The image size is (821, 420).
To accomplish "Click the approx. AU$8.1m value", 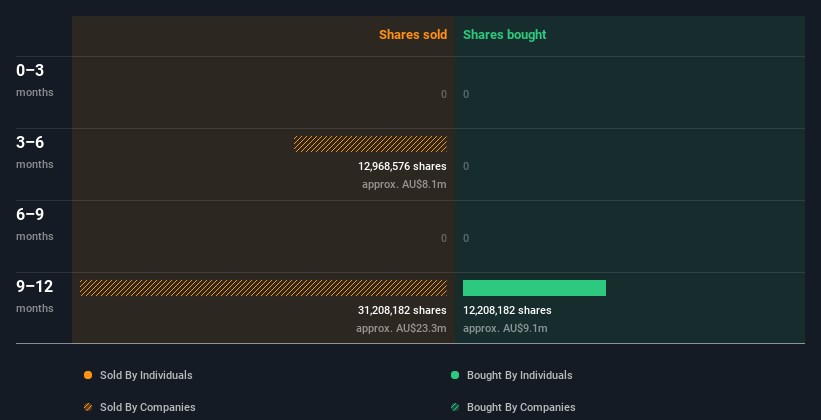I will click(404, 185).
